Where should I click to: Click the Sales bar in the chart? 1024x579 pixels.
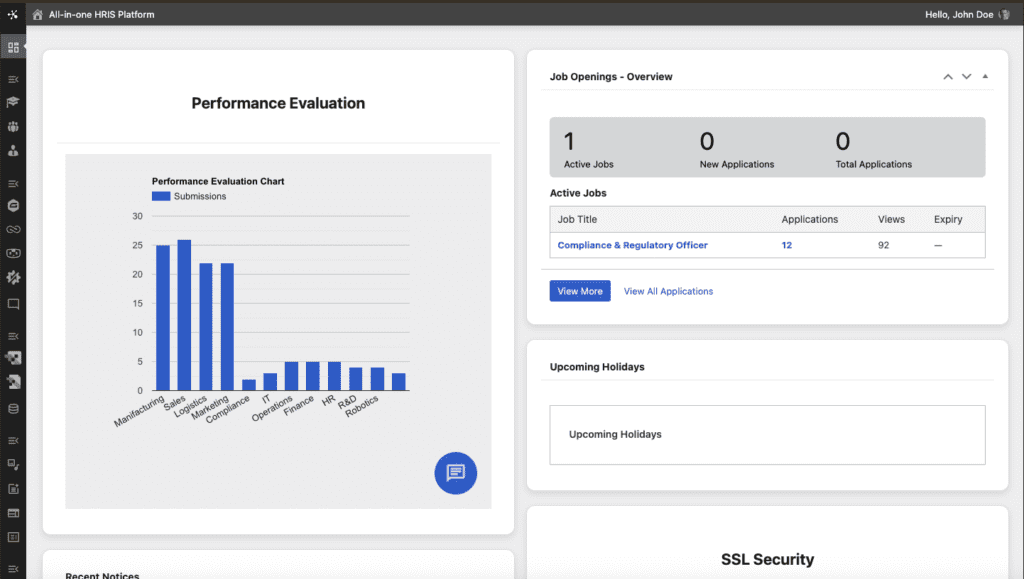click(x=184, y=315)
